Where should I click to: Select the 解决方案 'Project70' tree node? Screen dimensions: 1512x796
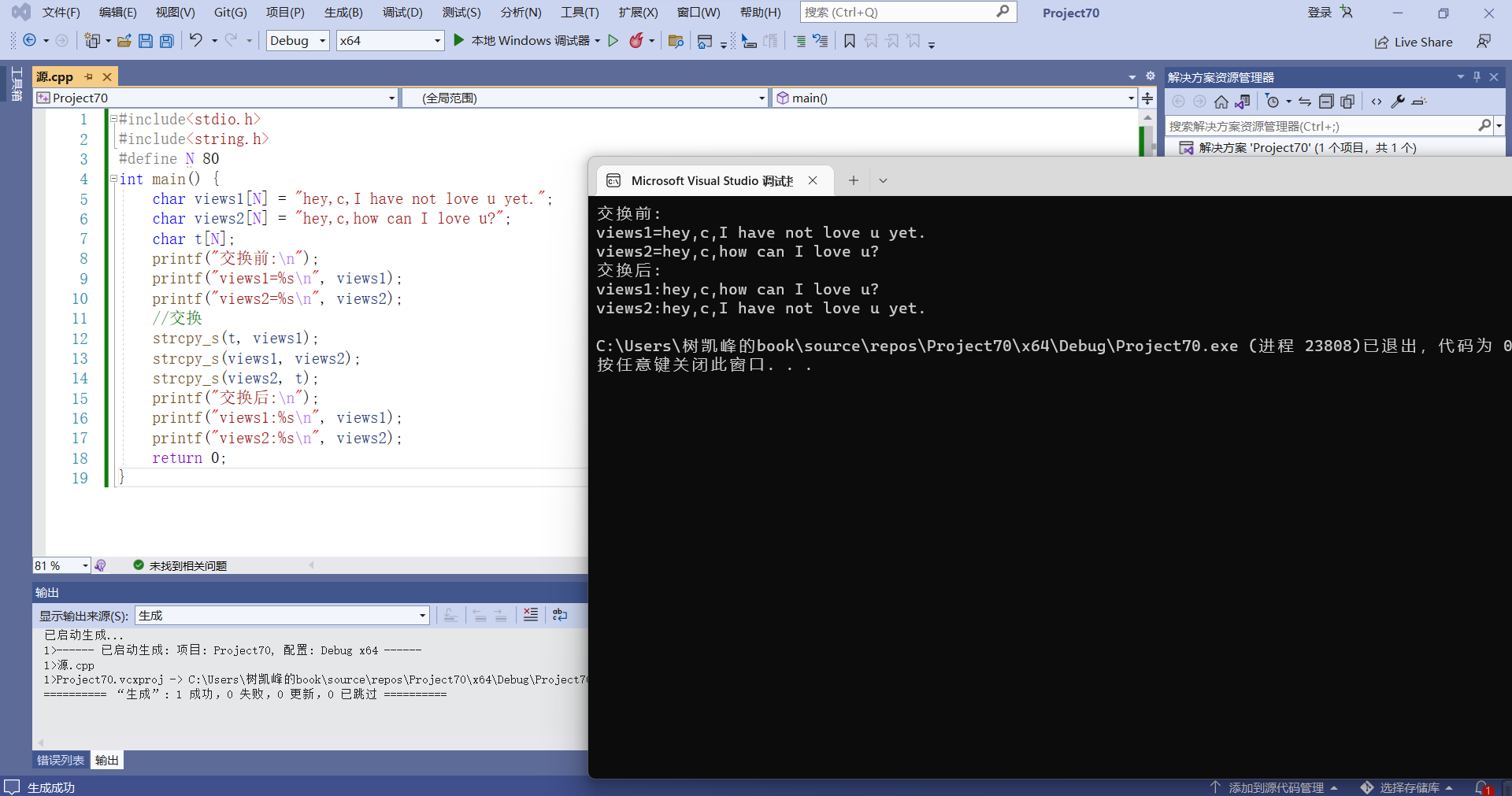pyautogui.click(x=1307, y=148)
